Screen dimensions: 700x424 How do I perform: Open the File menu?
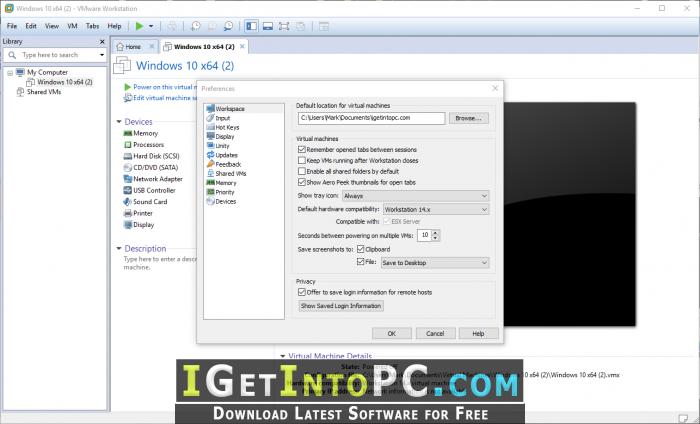tap(12, 26)
